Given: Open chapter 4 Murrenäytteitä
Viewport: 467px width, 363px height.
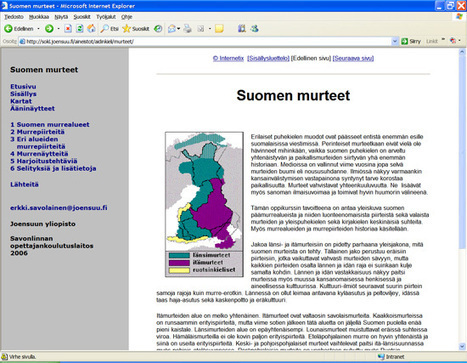Looking at the screenshot, I should (39, 154).
